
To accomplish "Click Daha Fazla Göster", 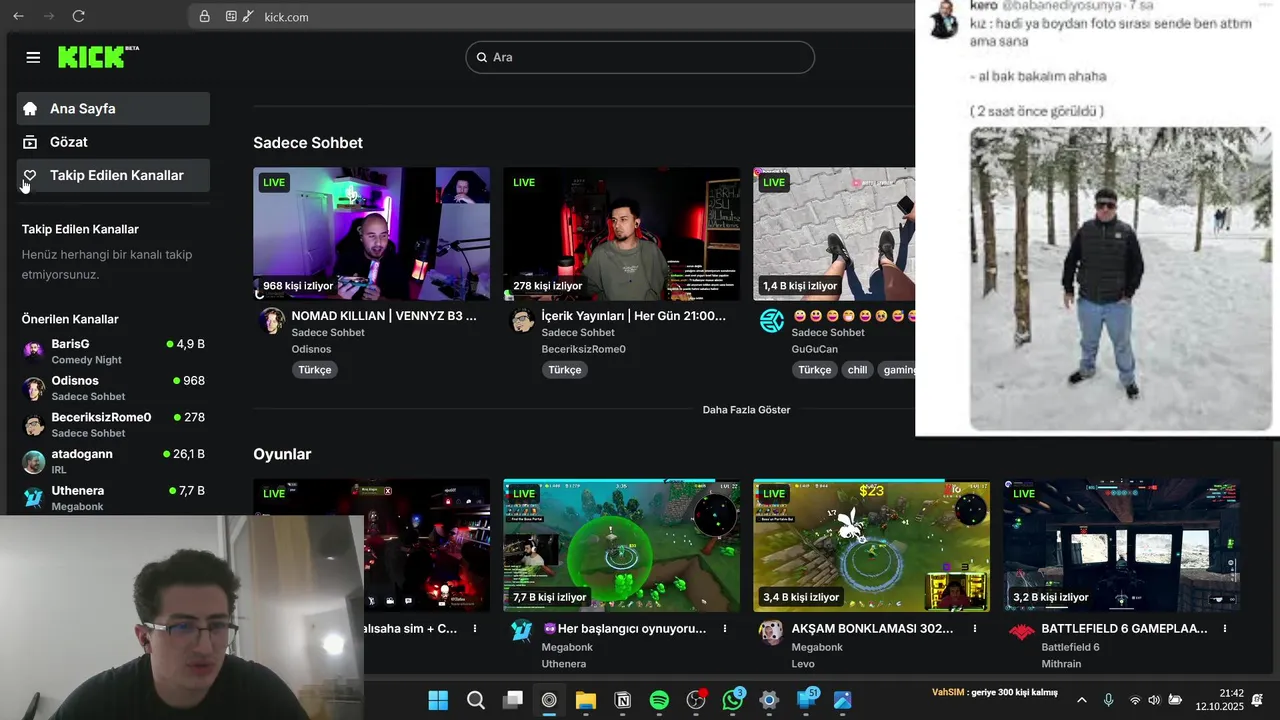I will tap(746, 410).
